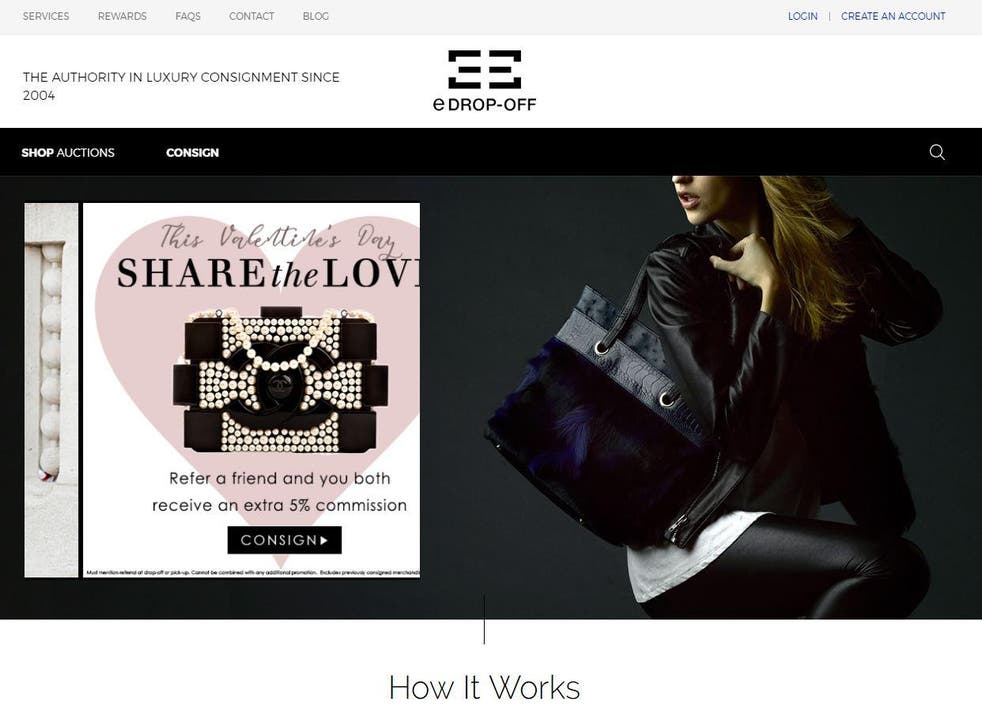Click the eDrop-Off logo
The image size is (982, 726).
[x=485, y=81]
